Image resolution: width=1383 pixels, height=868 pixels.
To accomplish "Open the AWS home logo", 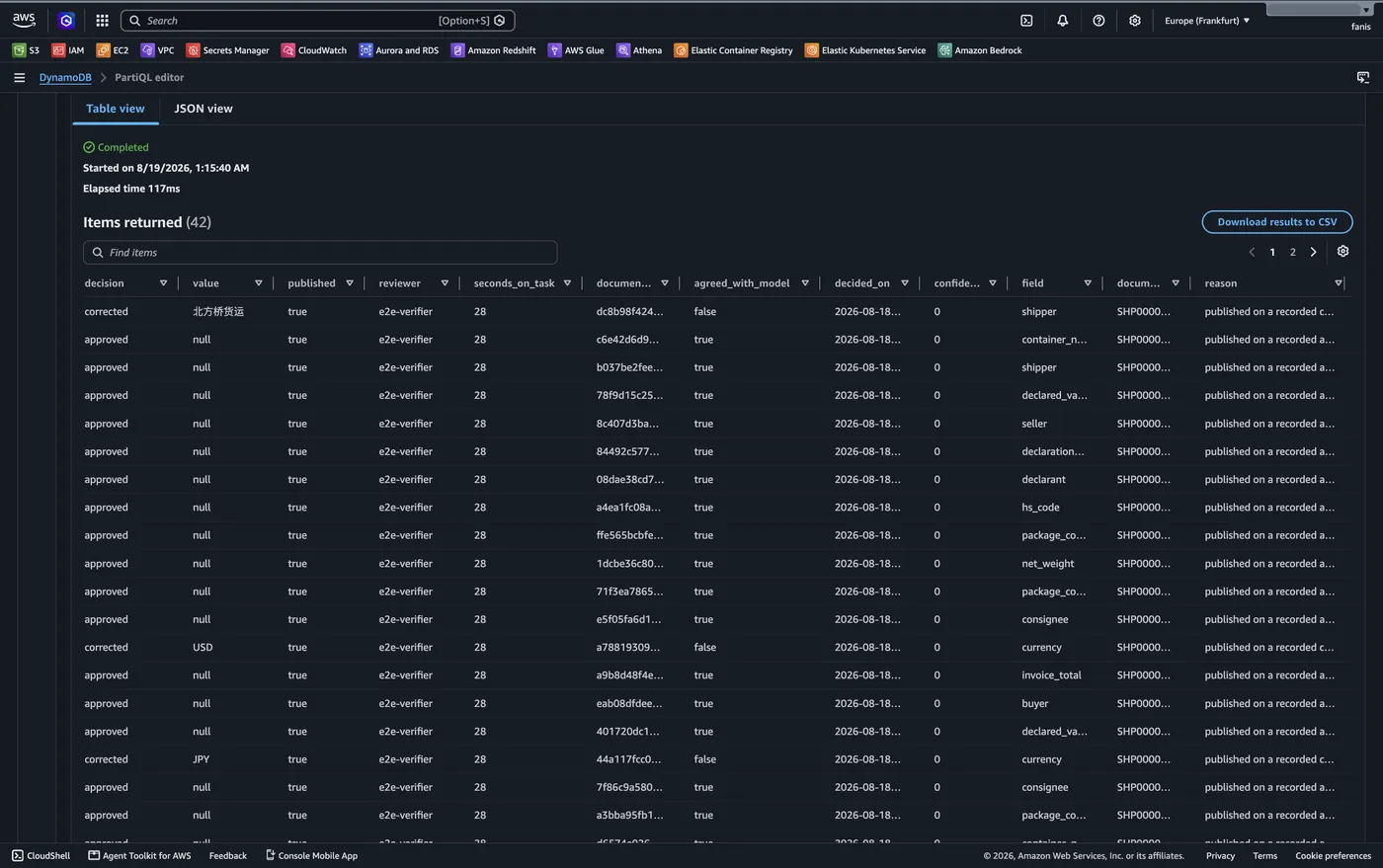I will (x=24, y=20).
